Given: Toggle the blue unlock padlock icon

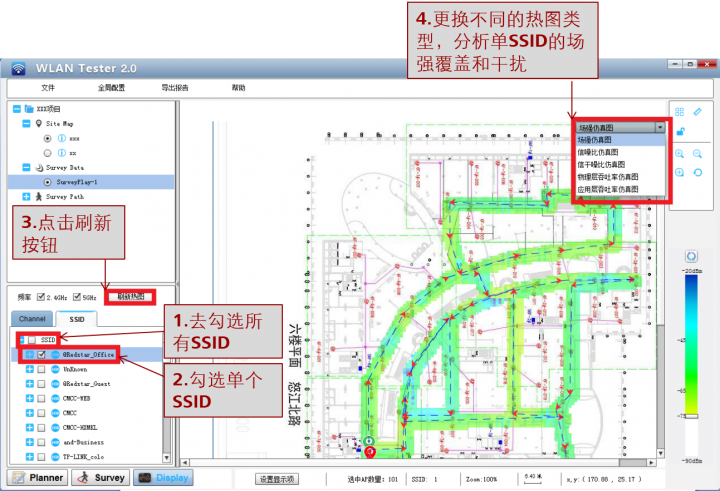Looking at the screenshot, I should coord(680,131).
